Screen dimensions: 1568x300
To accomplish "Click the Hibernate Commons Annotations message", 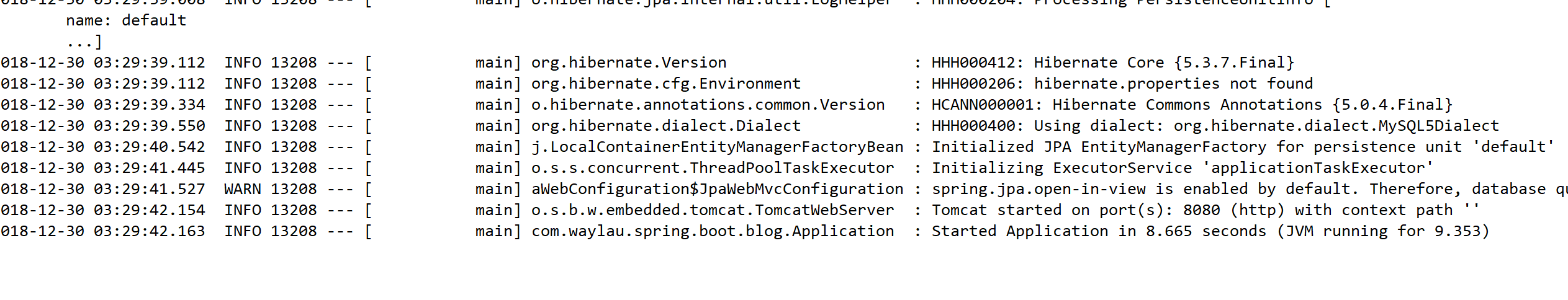I will click(1252, 105).
